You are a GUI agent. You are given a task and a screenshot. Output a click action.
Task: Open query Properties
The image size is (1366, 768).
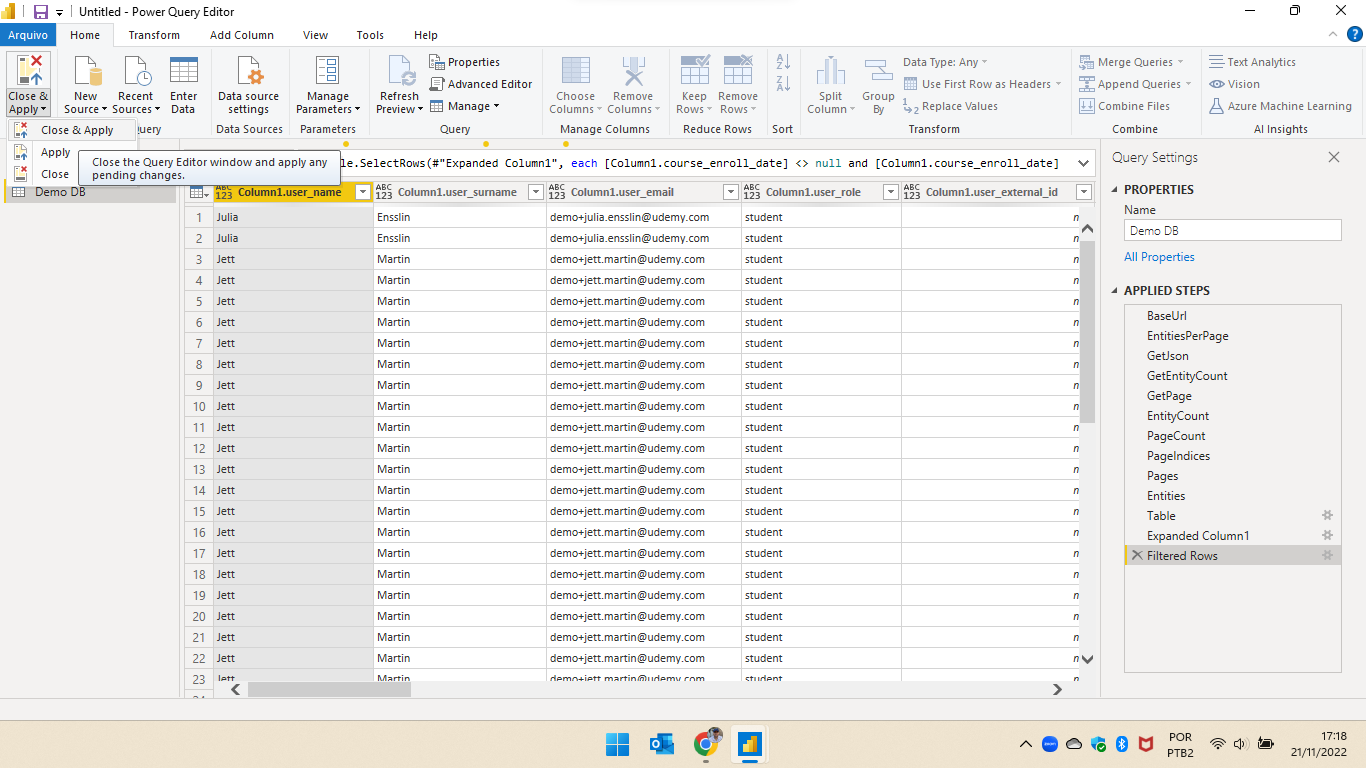[x=465, y=62]
